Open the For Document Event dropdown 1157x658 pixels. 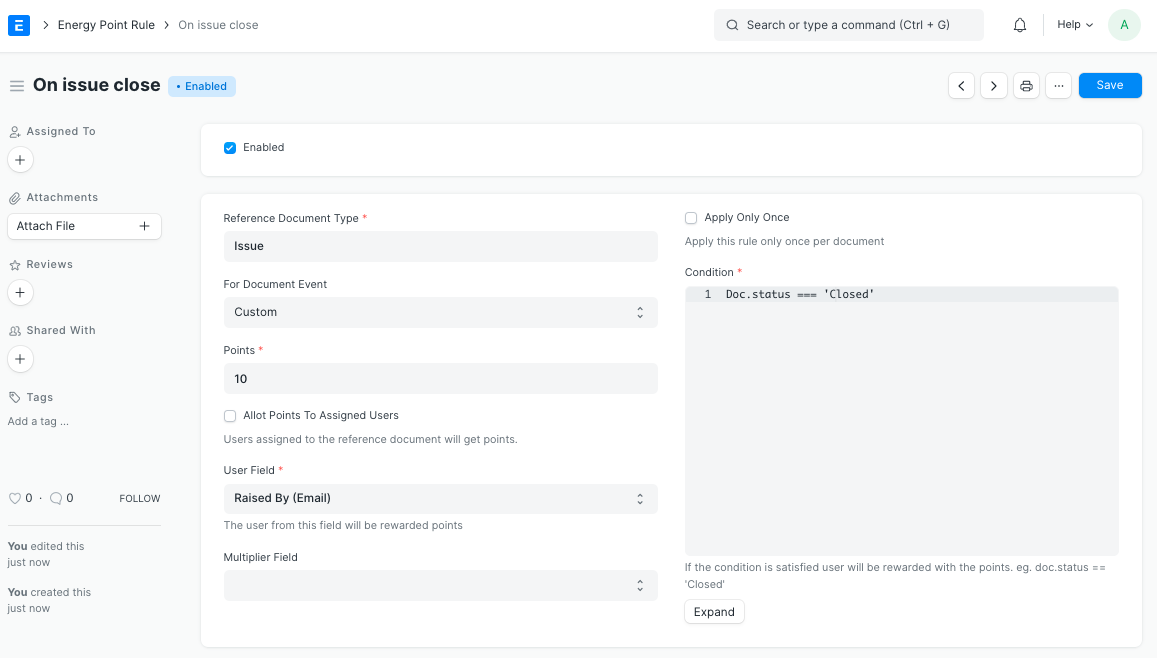(440, 312)
